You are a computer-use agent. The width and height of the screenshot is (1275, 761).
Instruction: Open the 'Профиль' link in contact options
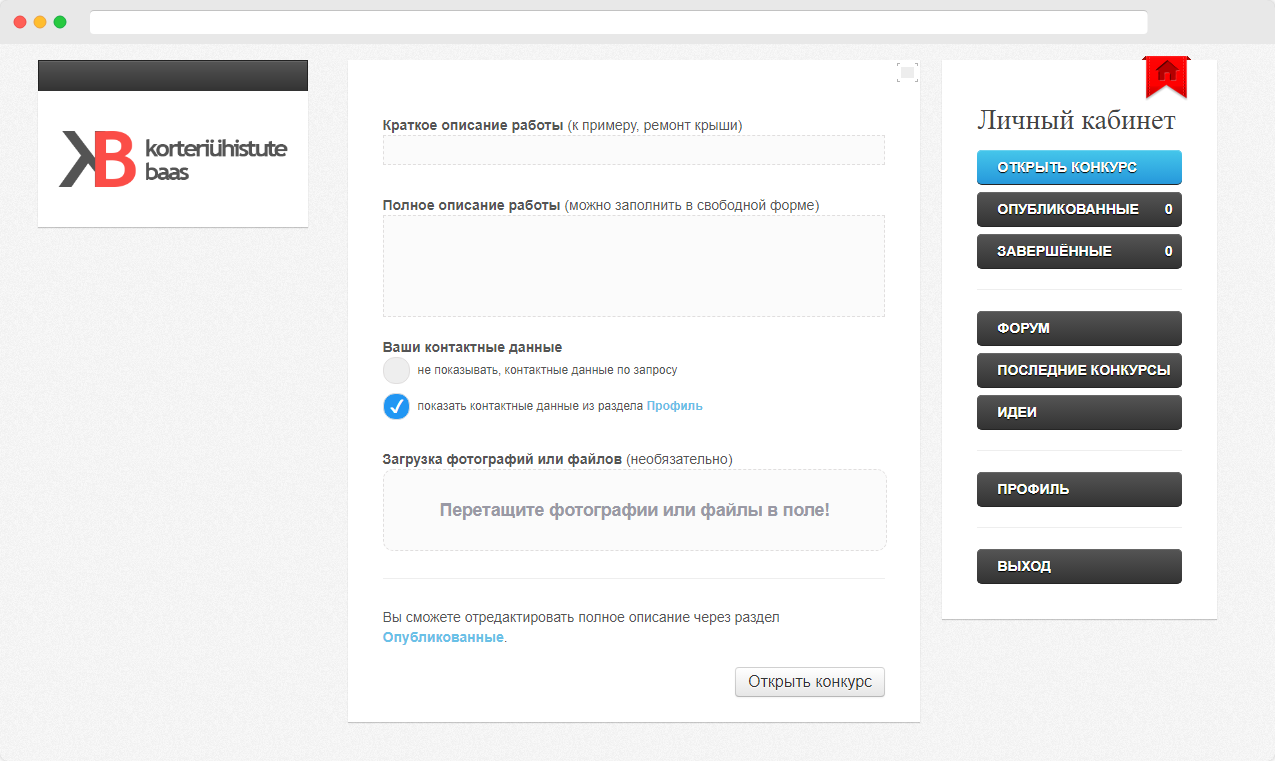674,406
